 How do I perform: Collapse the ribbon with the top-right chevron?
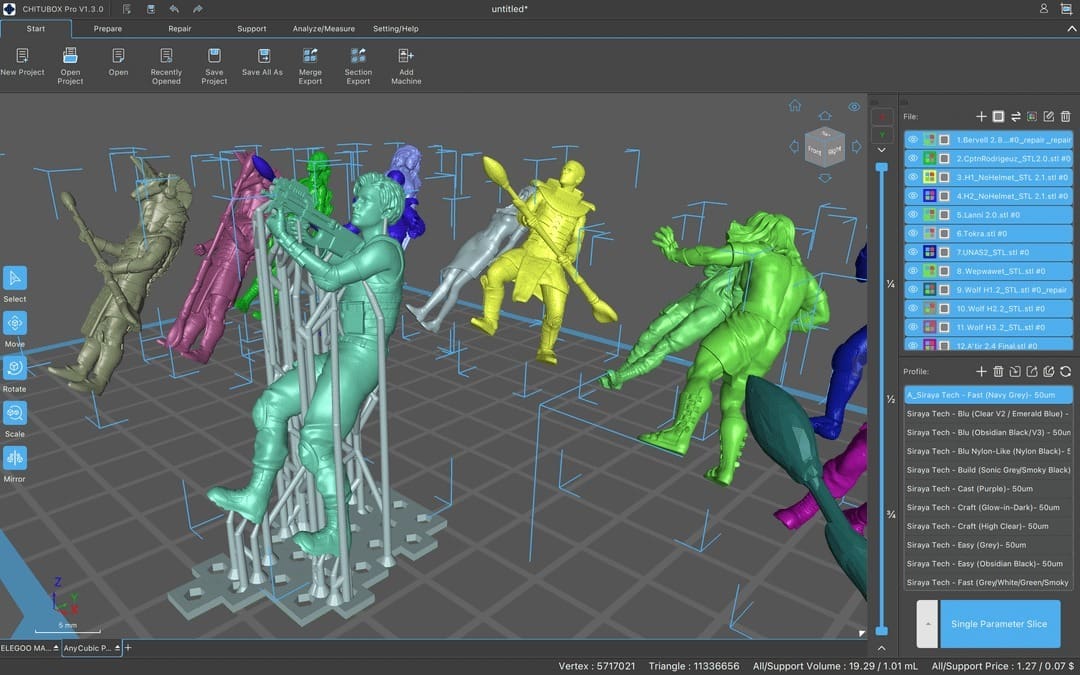coord(1072,29)
